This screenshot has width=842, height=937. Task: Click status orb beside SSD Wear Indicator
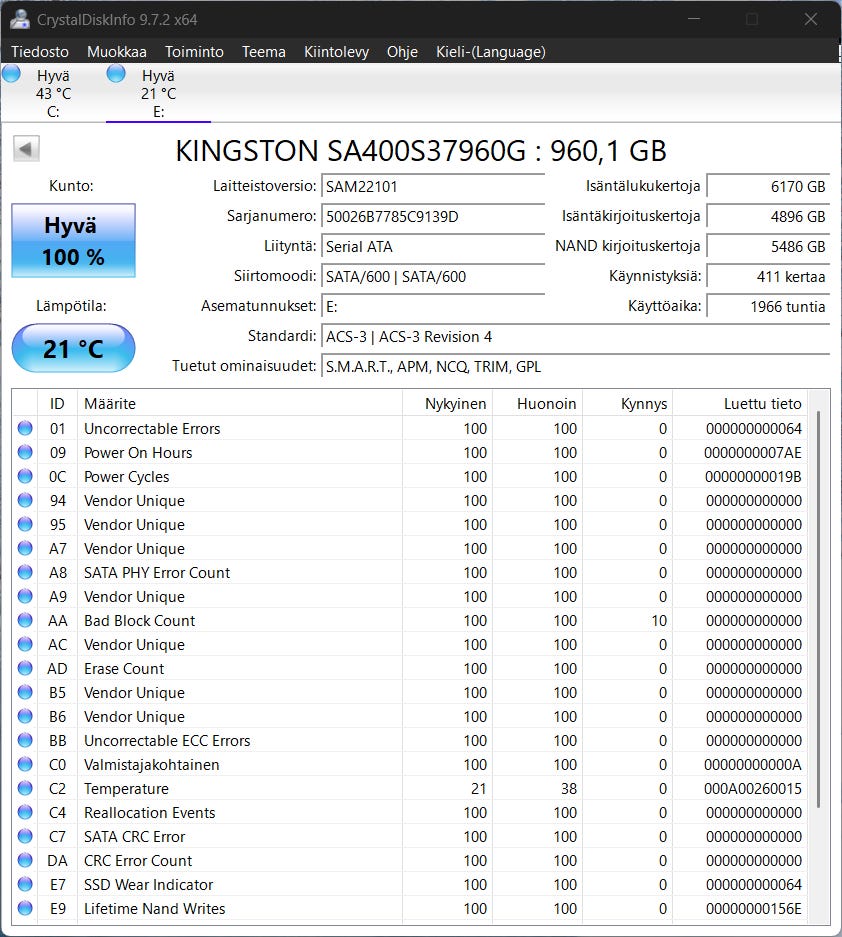25,885
